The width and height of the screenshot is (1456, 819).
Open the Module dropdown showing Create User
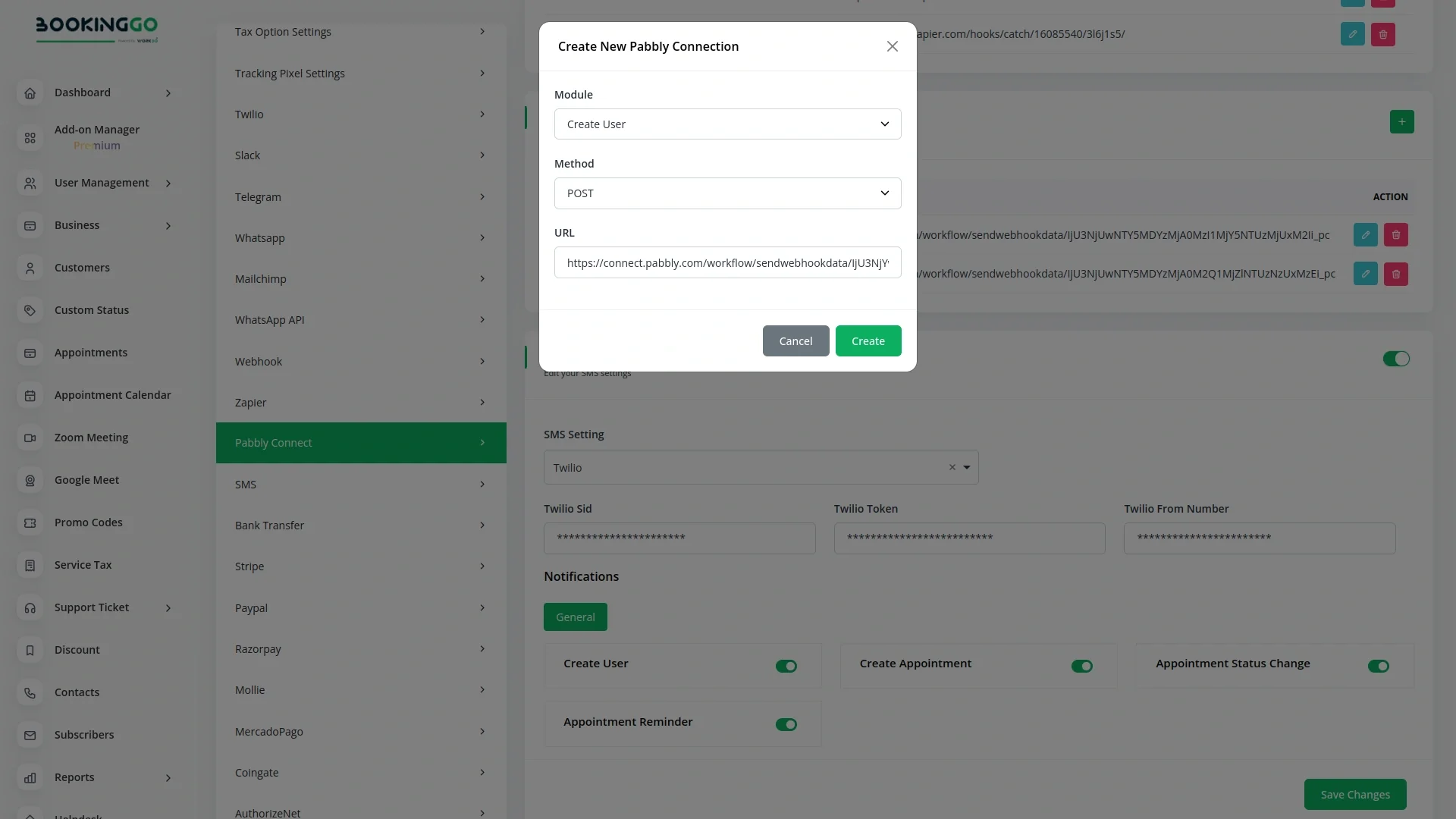727,124
